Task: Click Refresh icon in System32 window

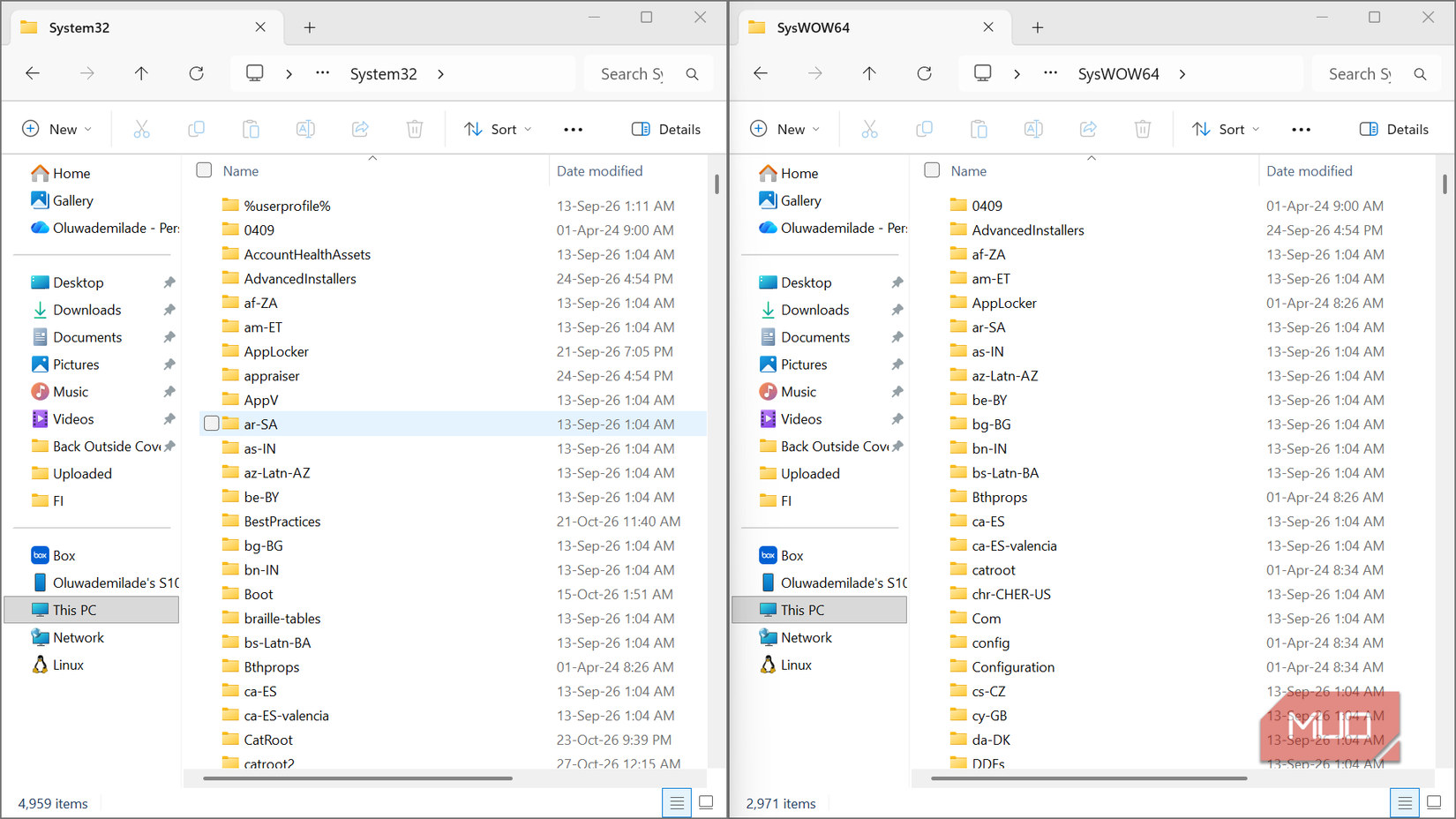Action: pos(196,73)
